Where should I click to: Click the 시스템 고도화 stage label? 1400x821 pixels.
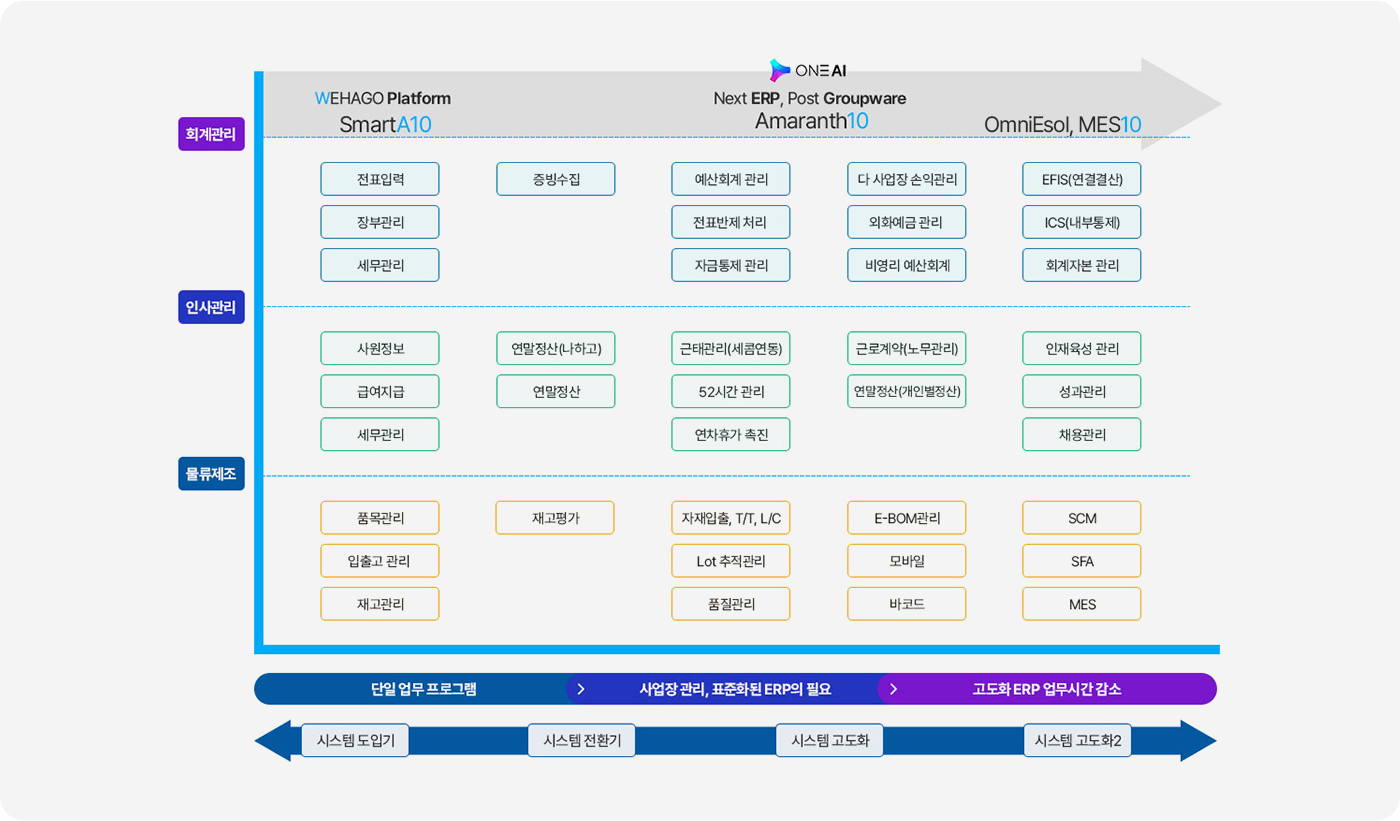point(830,741)
